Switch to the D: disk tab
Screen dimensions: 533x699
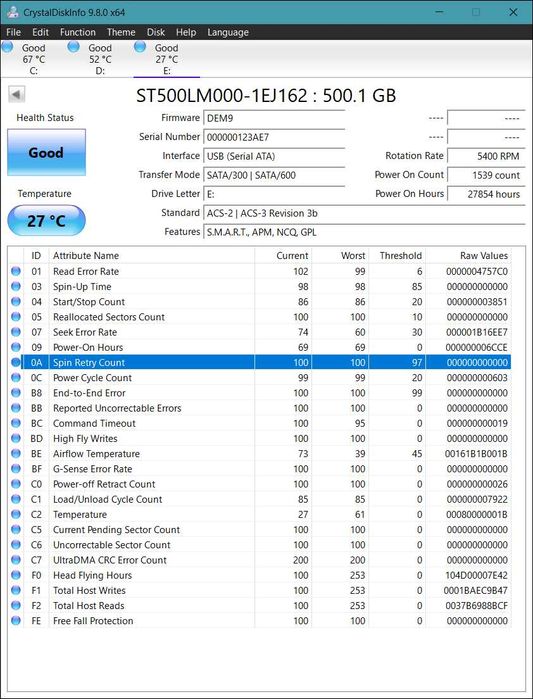tap(100, 59)
